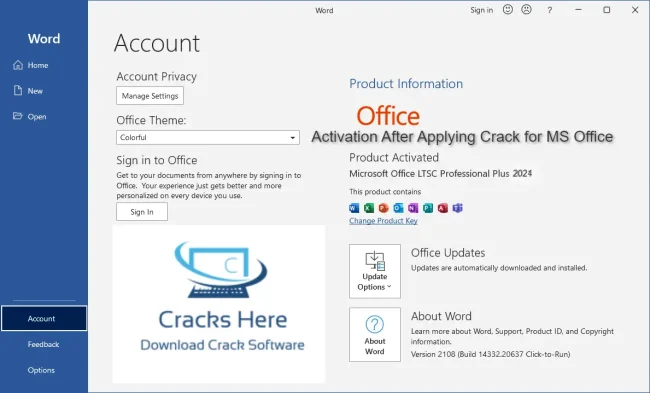Open the Options item in sidebar
This screenshot has width=650, height=393.
click(41, 370)
